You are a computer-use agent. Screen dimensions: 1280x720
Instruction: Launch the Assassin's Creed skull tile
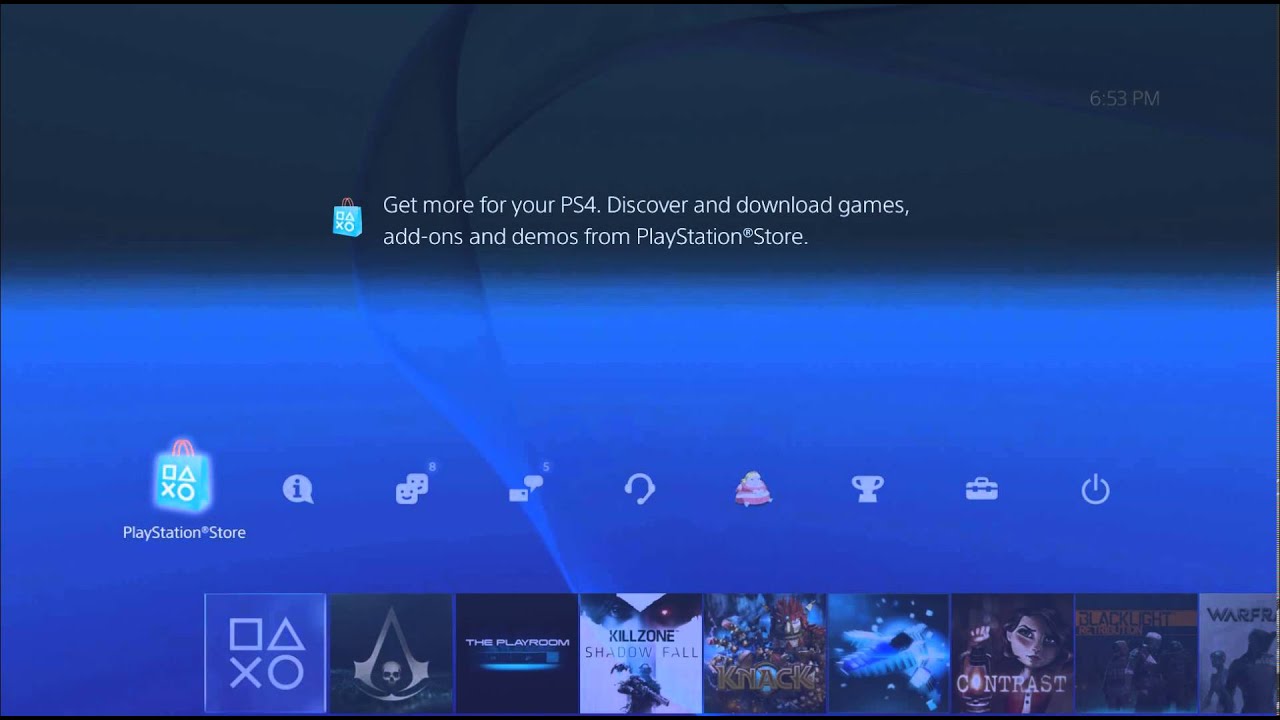click(391, 653)
